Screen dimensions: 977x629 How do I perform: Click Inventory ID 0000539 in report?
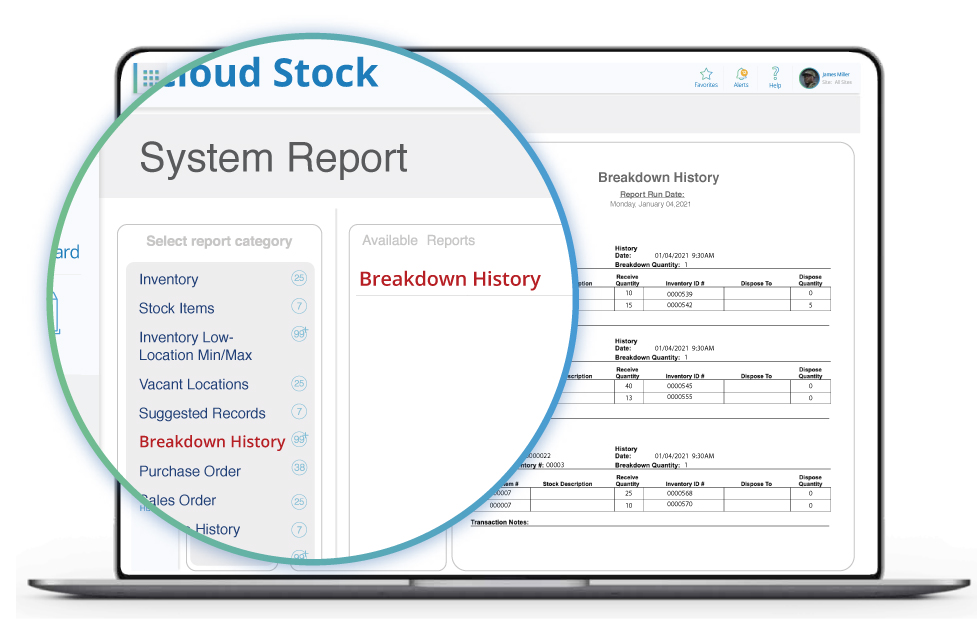click(x=679, y=294)
